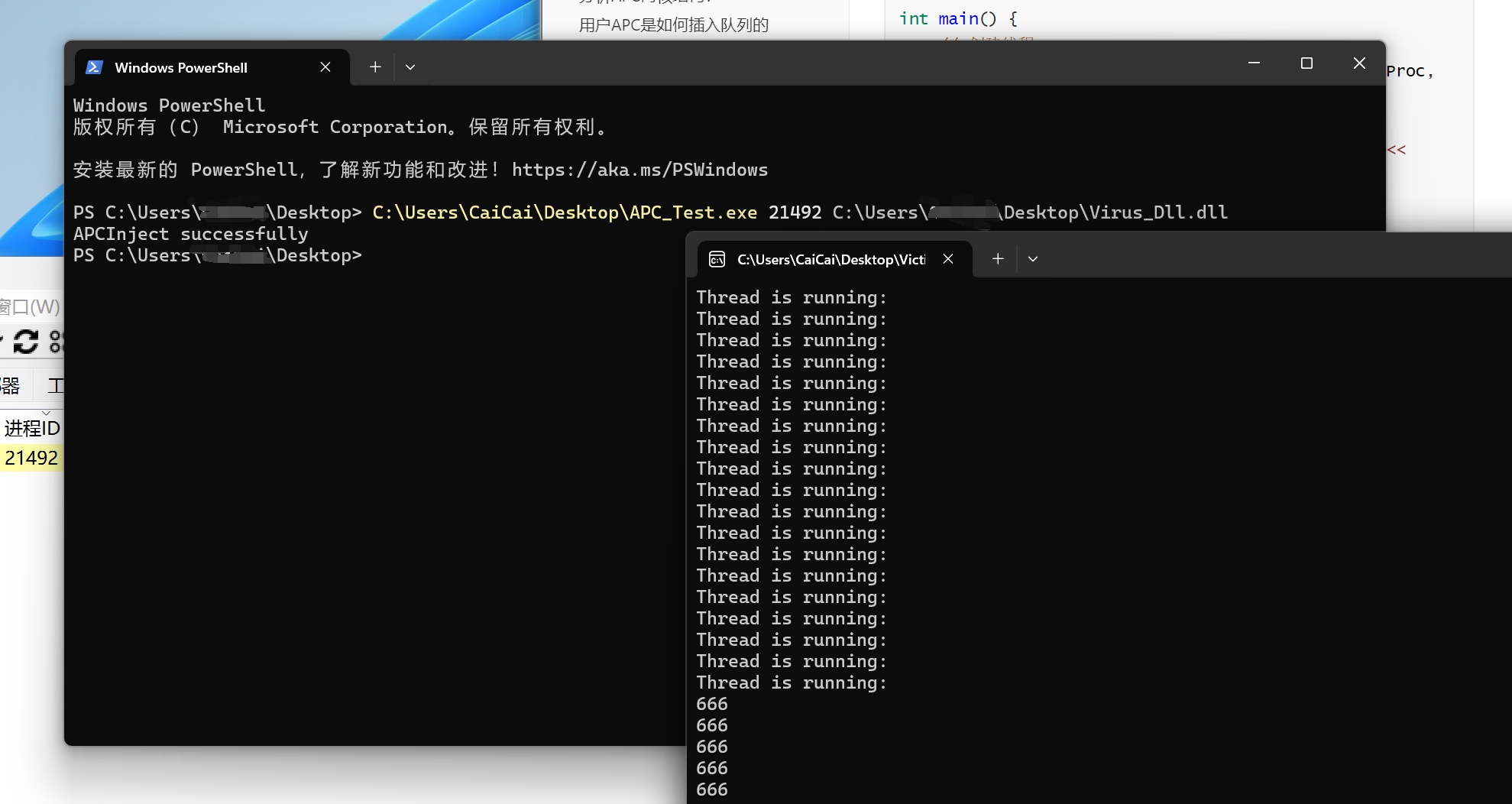Click the 进程ID column header
This screenshot has height=804, width=1512.
coord(31,428)
